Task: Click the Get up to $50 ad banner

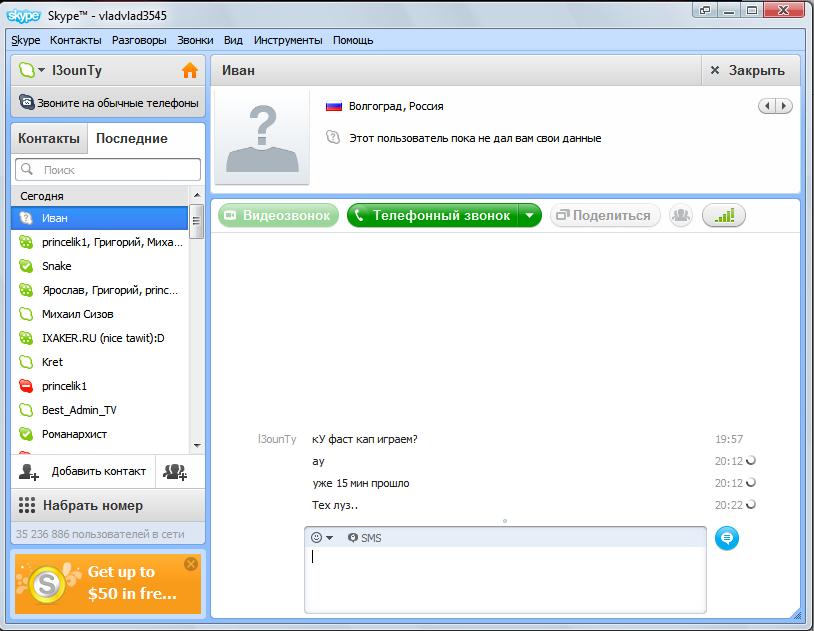Action: [108, 584]
